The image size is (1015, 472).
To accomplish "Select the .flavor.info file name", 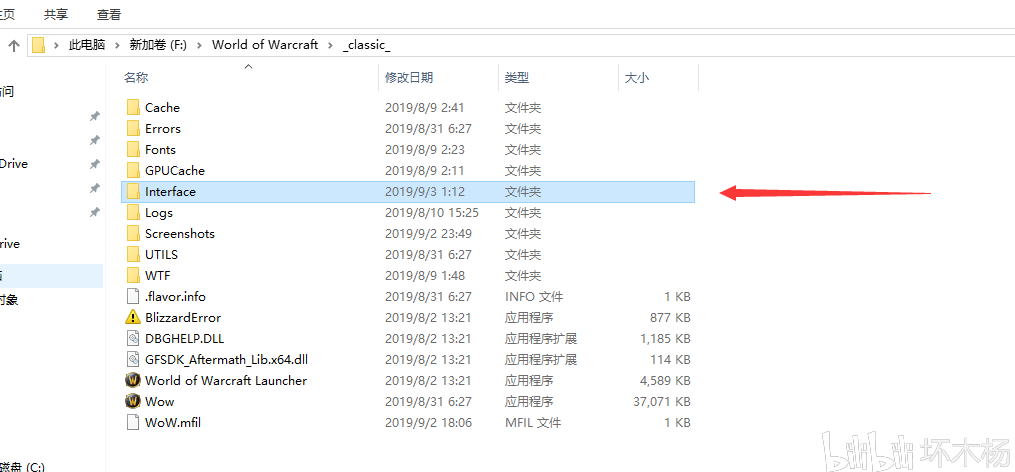I will (x=175, y=297).
